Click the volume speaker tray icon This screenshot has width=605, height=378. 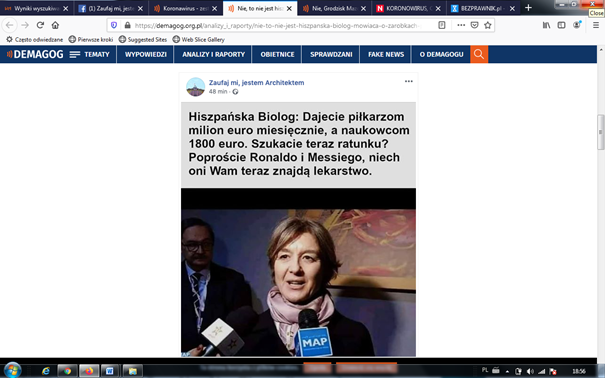(530, 371)
